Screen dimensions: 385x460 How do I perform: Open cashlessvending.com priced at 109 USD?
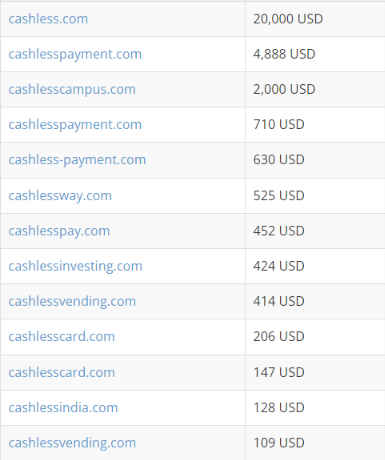pyautogui.click(x=72, y=443)
